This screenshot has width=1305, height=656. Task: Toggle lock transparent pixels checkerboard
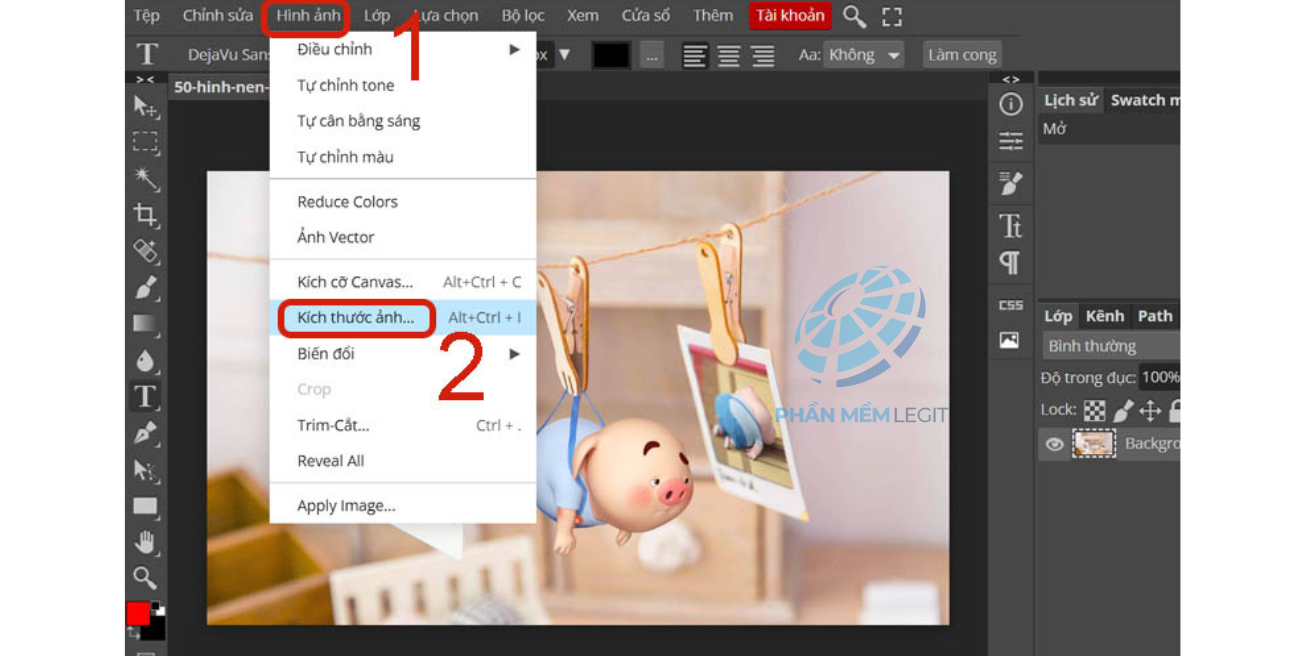[1095, 410]
